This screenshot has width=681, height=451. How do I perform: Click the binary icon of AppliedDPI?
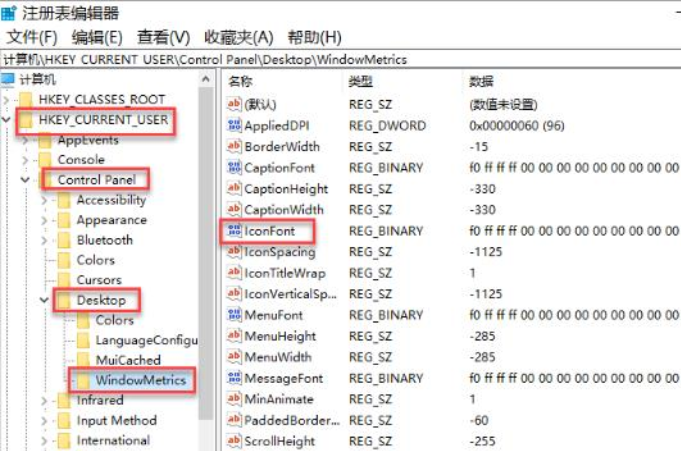[x=234, y=126]
